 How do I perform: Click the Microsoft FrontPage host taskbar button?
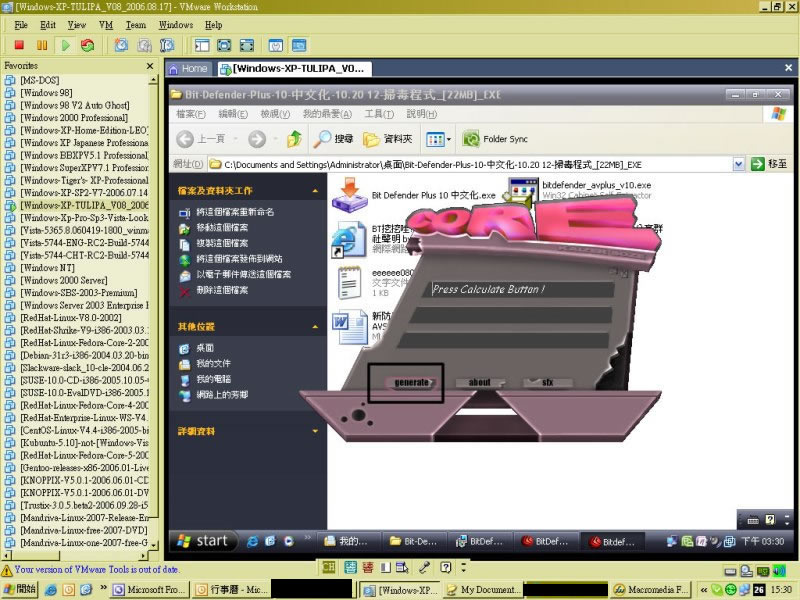tap(150, 589)
